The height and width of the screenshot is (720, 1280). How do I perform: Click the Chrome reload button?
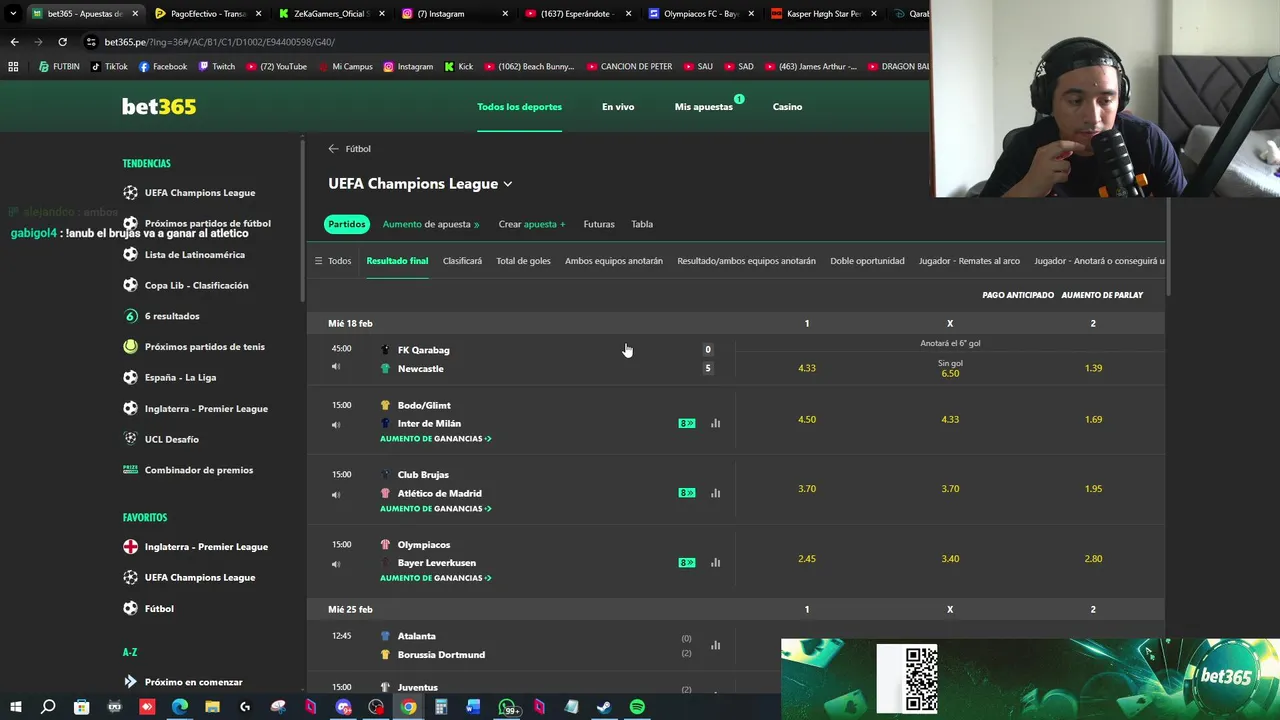[62, 42]
